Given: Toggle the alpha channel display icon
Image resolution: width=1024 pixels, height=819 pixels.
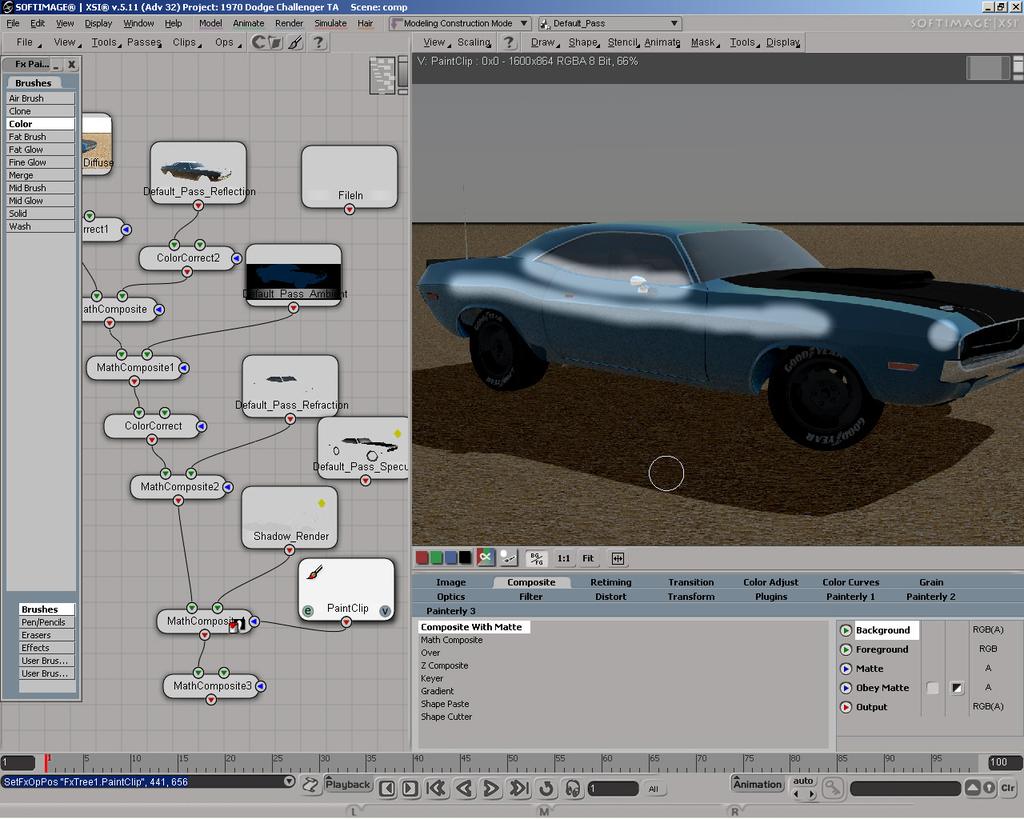Looking at the screenshot, I should click(485, 558).
